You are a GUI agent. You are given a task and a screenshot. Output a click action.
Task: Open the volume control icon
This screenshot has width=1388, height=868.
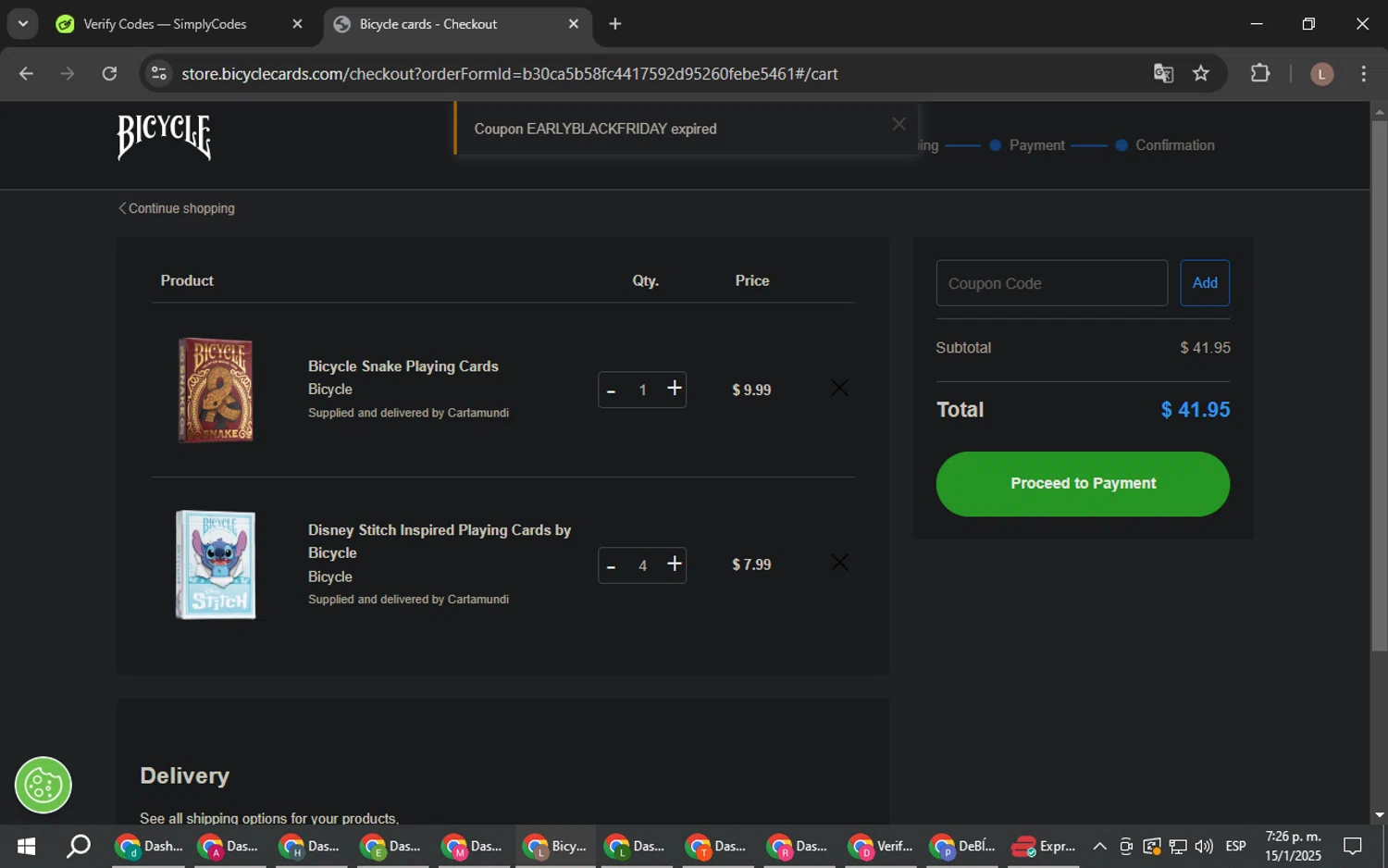pos(1204,846)
